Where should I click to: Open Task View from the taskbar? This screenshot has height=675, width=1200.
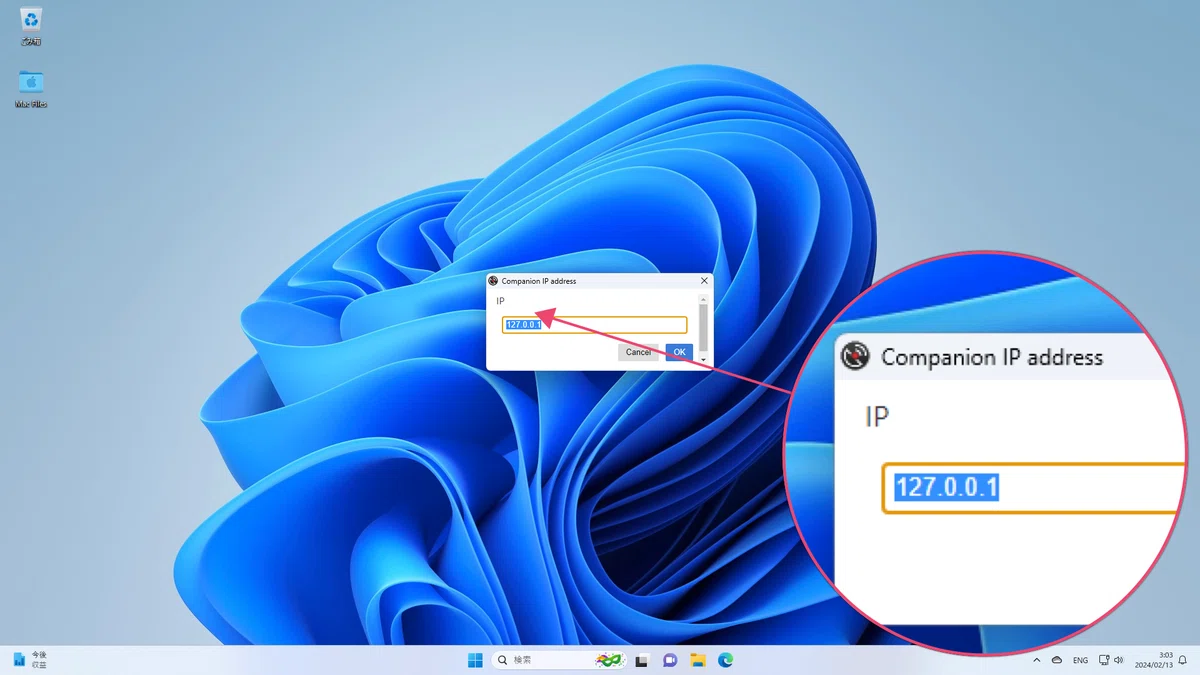tap(642, 660)
